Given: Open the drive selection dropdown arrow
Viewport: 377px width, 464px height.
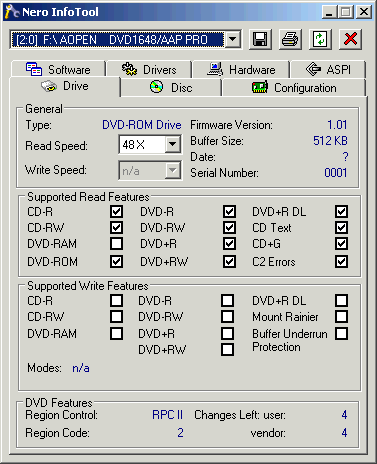Looking at the screenshot, I should click(x=233, y=40).
